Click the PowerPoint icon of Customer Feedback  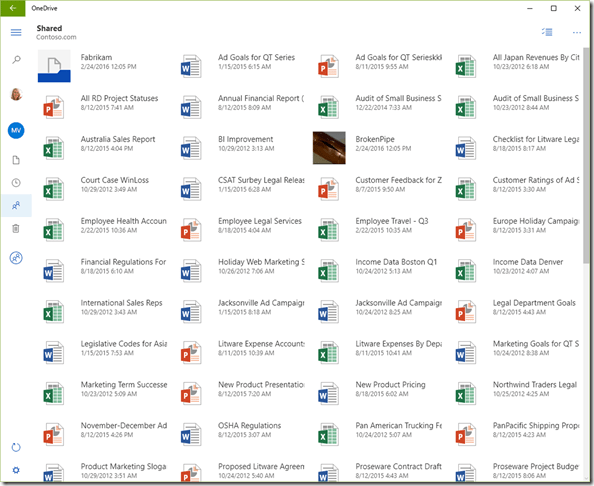click(x=328, y=189)
